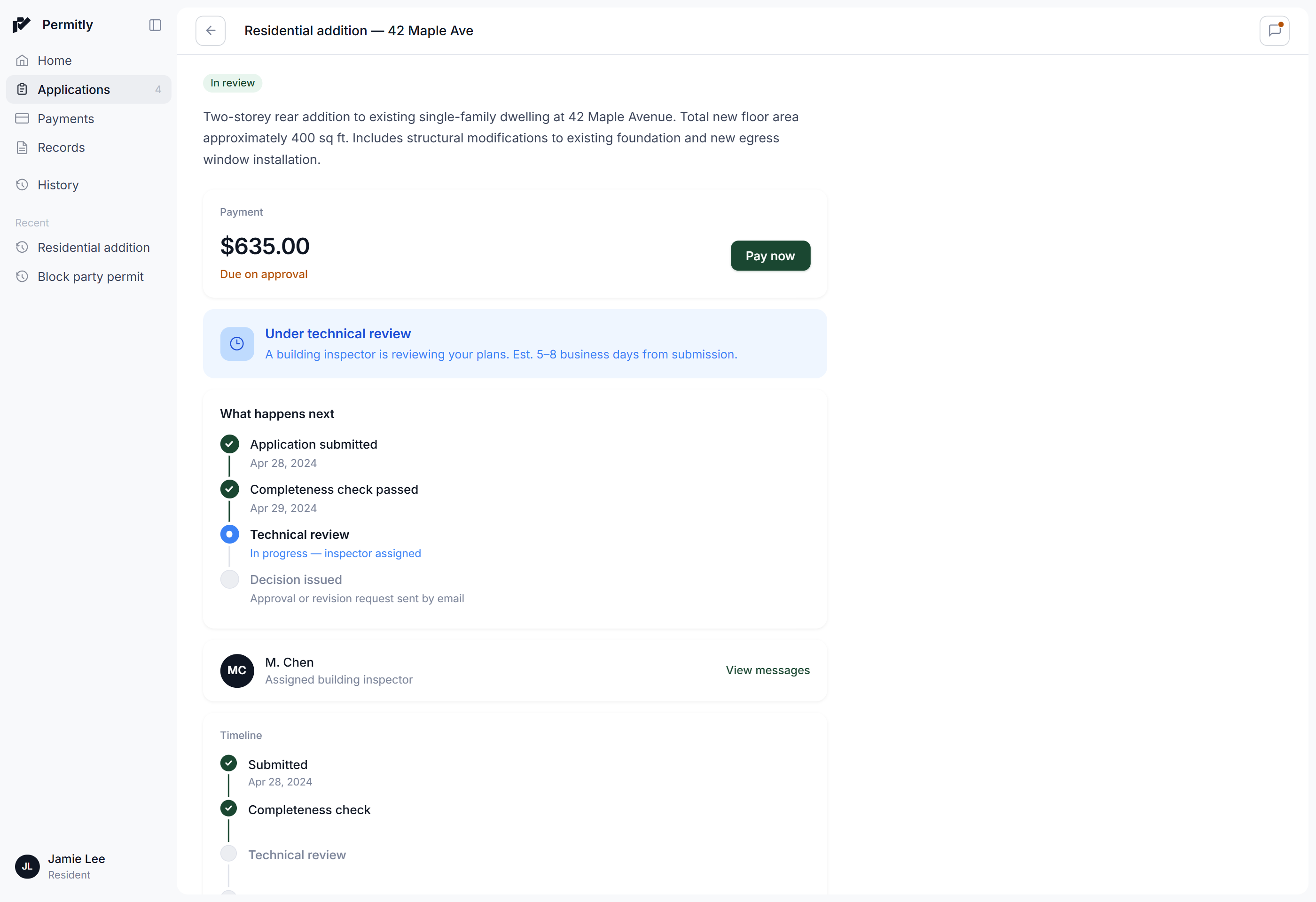Click the Payments card icon
The image size is (1316, 902).
22,119
